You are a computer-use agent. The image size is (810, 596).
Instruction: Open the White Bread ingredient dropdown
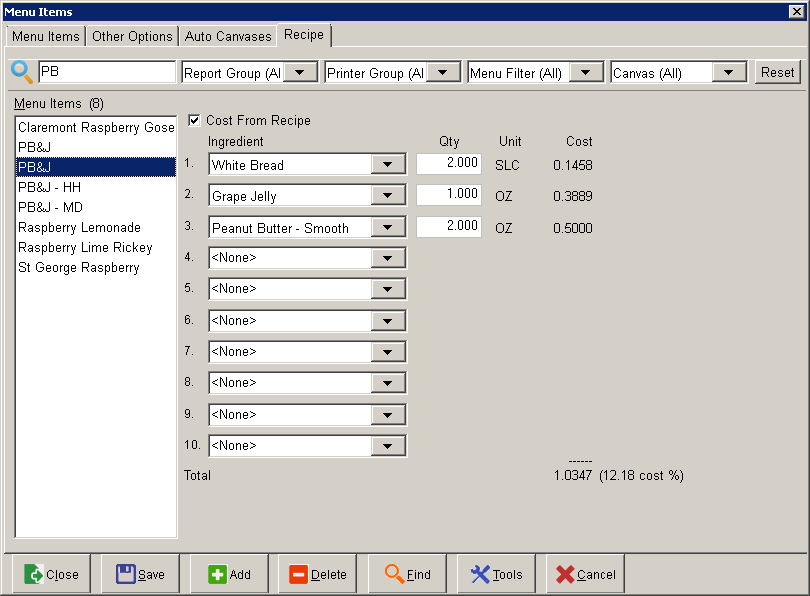click(x=387, y=165)
